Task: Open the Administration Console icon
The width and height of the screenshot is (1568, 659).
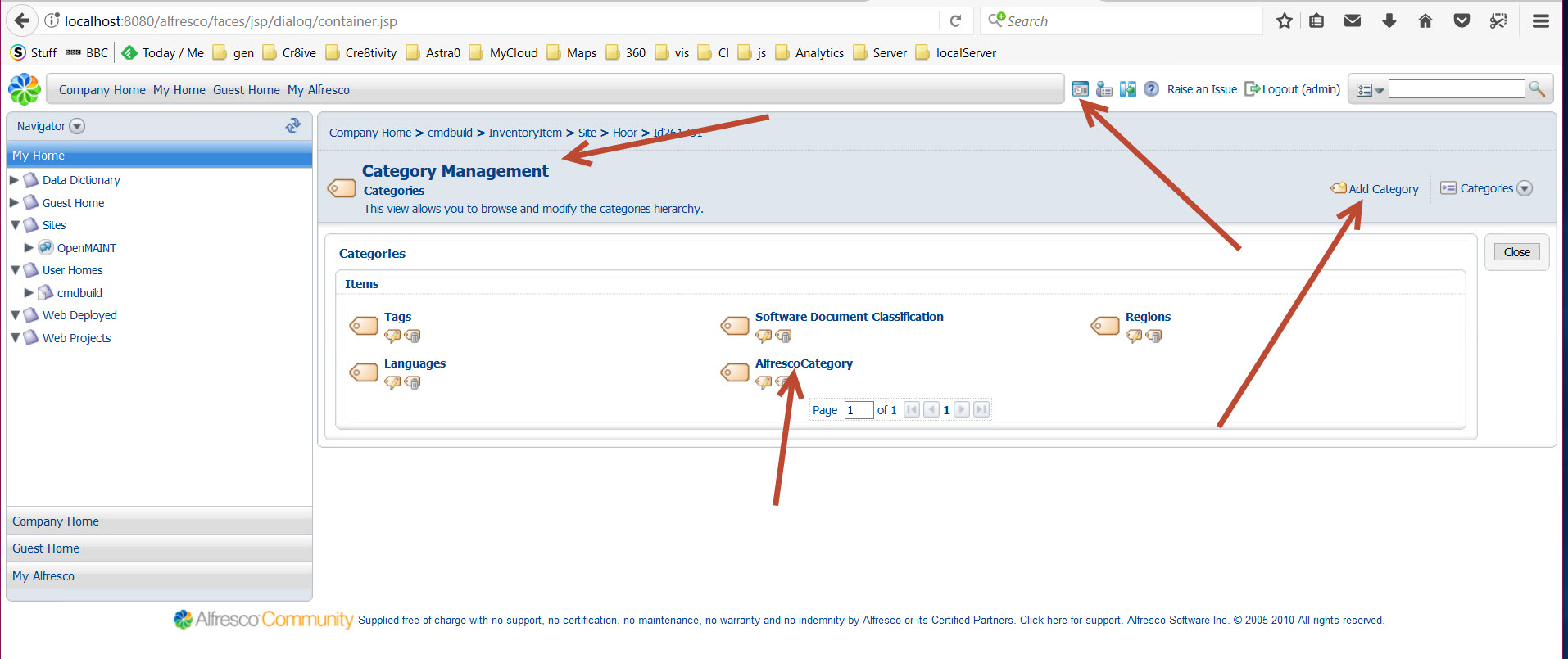Action: pos(1081,89)
